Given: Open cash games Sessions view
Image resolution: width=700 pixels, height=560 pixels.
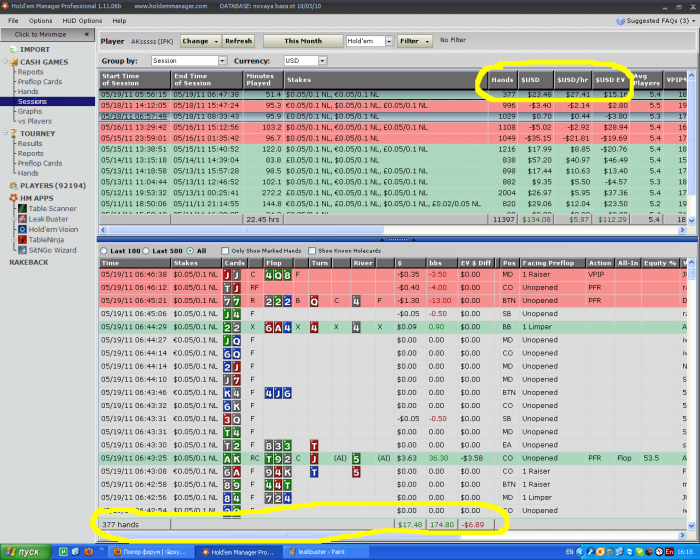Looking at the screenshot, I should [x=32, y=102].
